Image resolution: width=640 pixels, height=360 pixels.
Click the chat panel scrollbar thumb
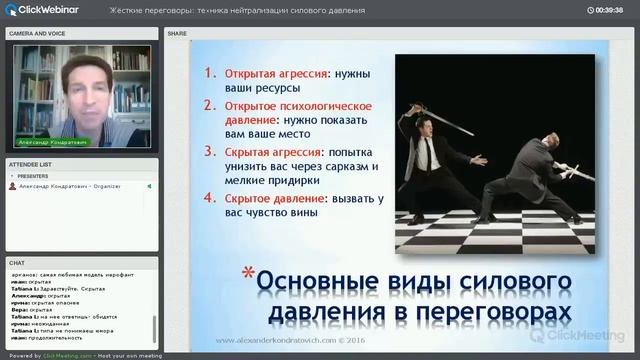[x=154, y=329]
